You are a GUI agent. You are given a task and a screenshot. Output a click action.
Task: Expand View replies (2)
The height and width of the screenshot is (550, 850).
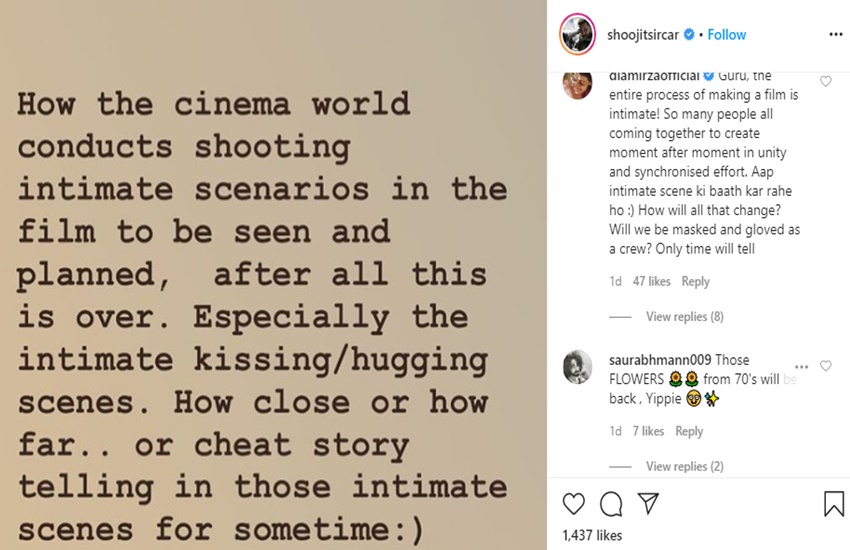pyautogui.click(x=684, y=467)
